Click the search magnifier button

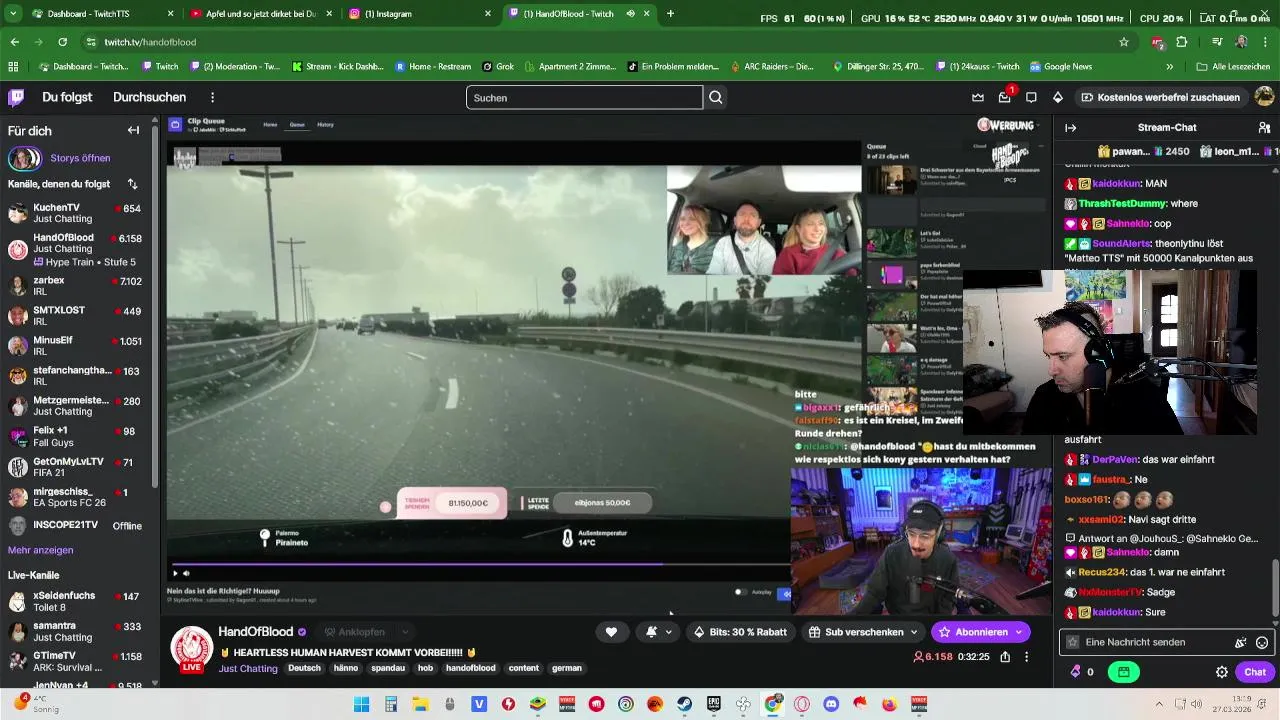[x=716, y=97]
